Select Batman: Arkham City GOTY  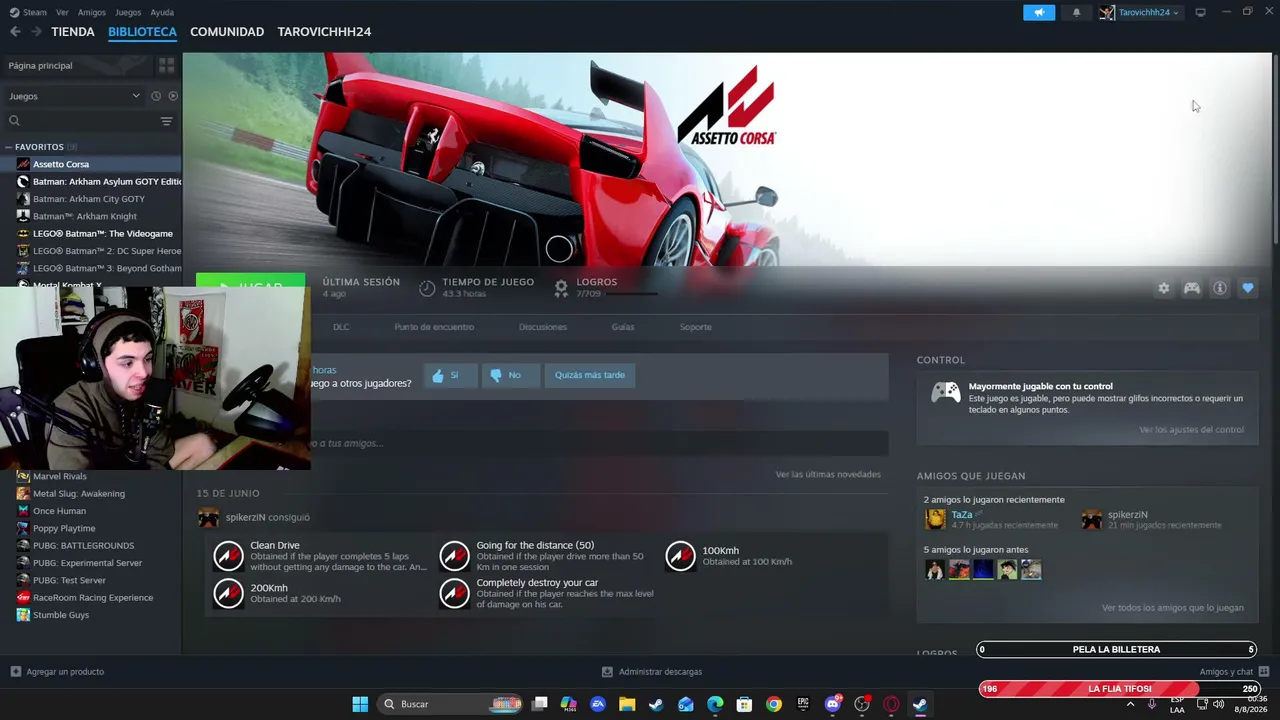pos(91,199)
